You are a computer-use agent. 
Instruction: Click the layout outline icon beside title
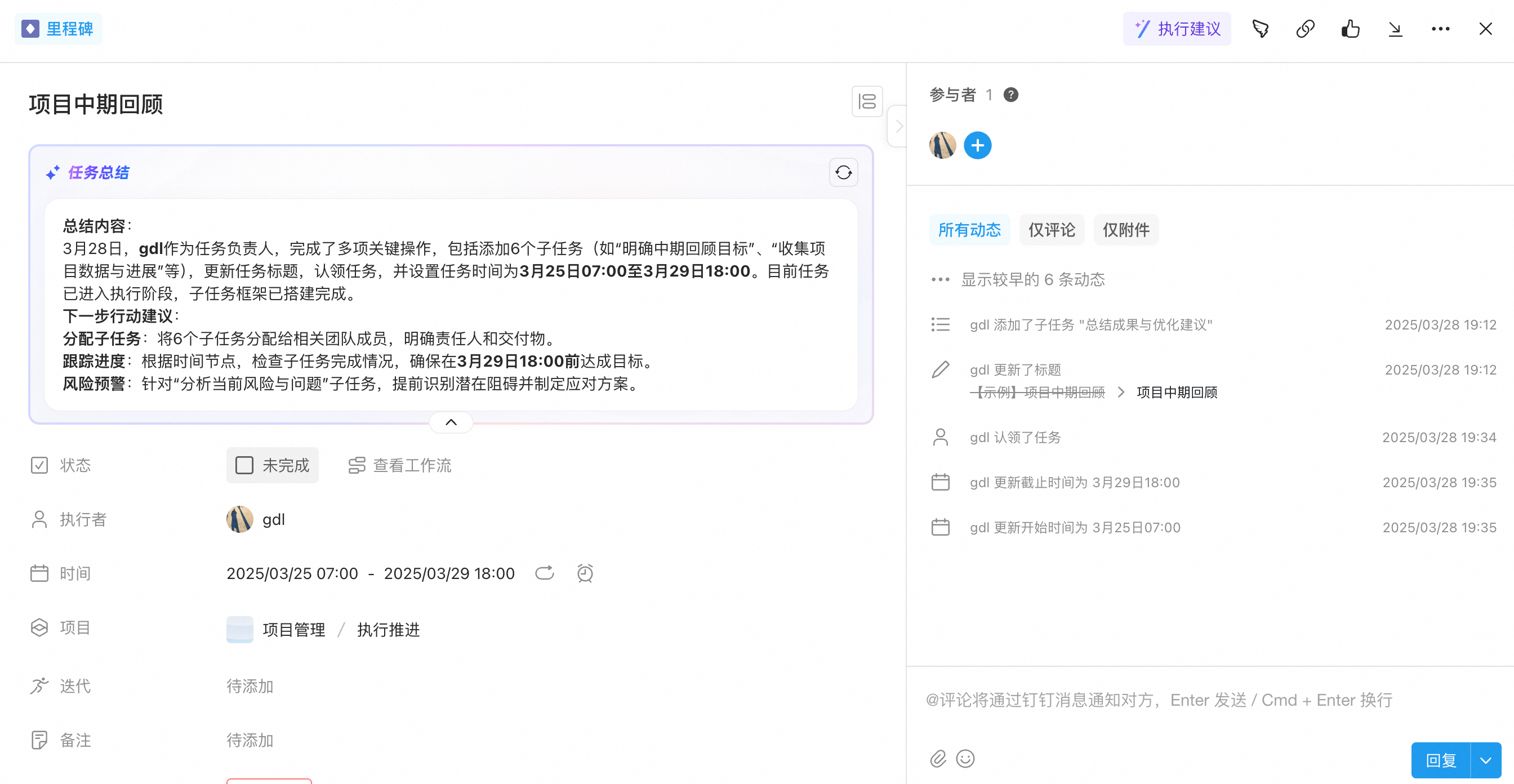867,102
